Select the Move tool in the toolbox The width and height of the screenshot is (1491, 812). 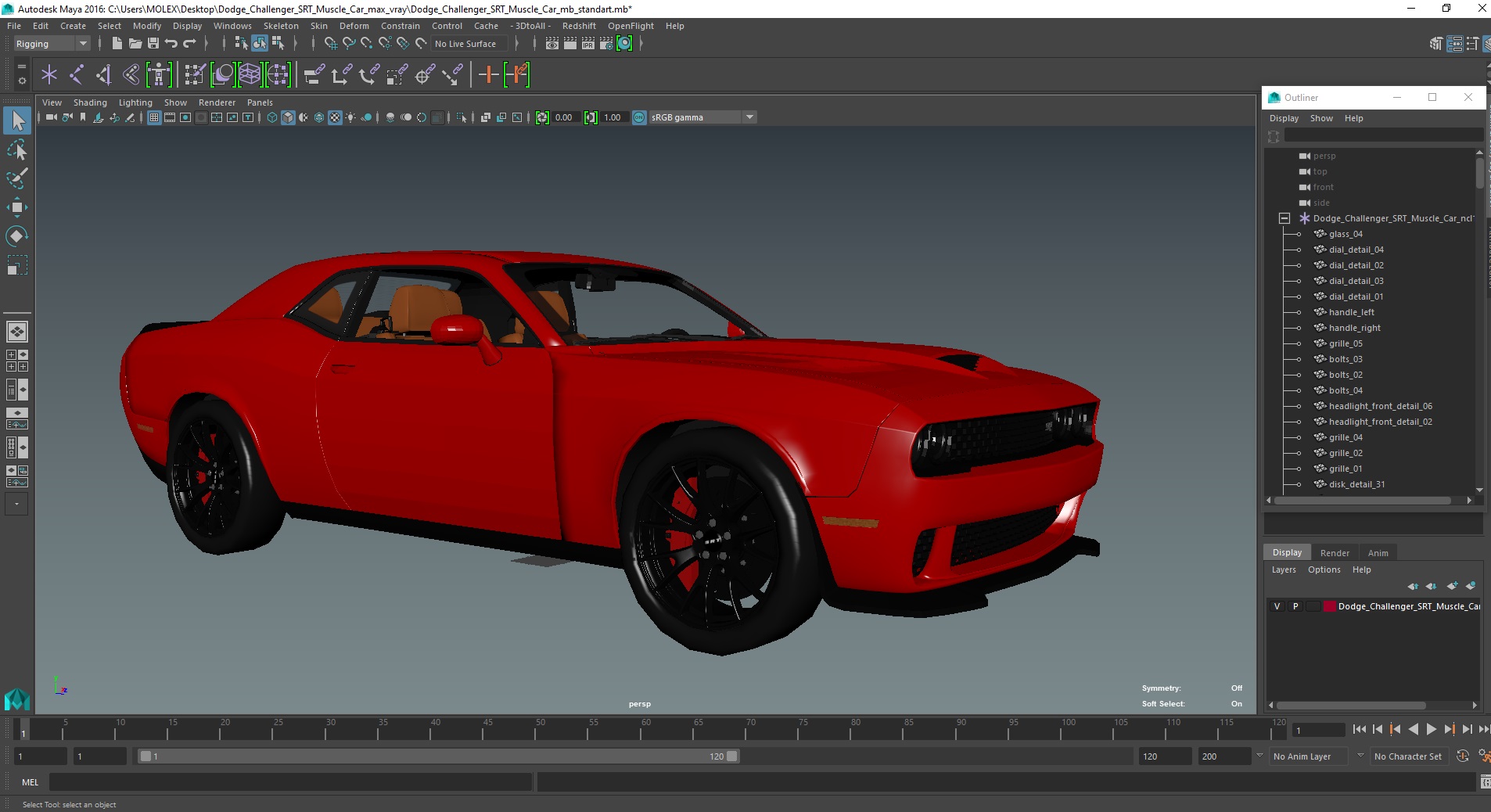pyautogui.click(x=17, y=207)
